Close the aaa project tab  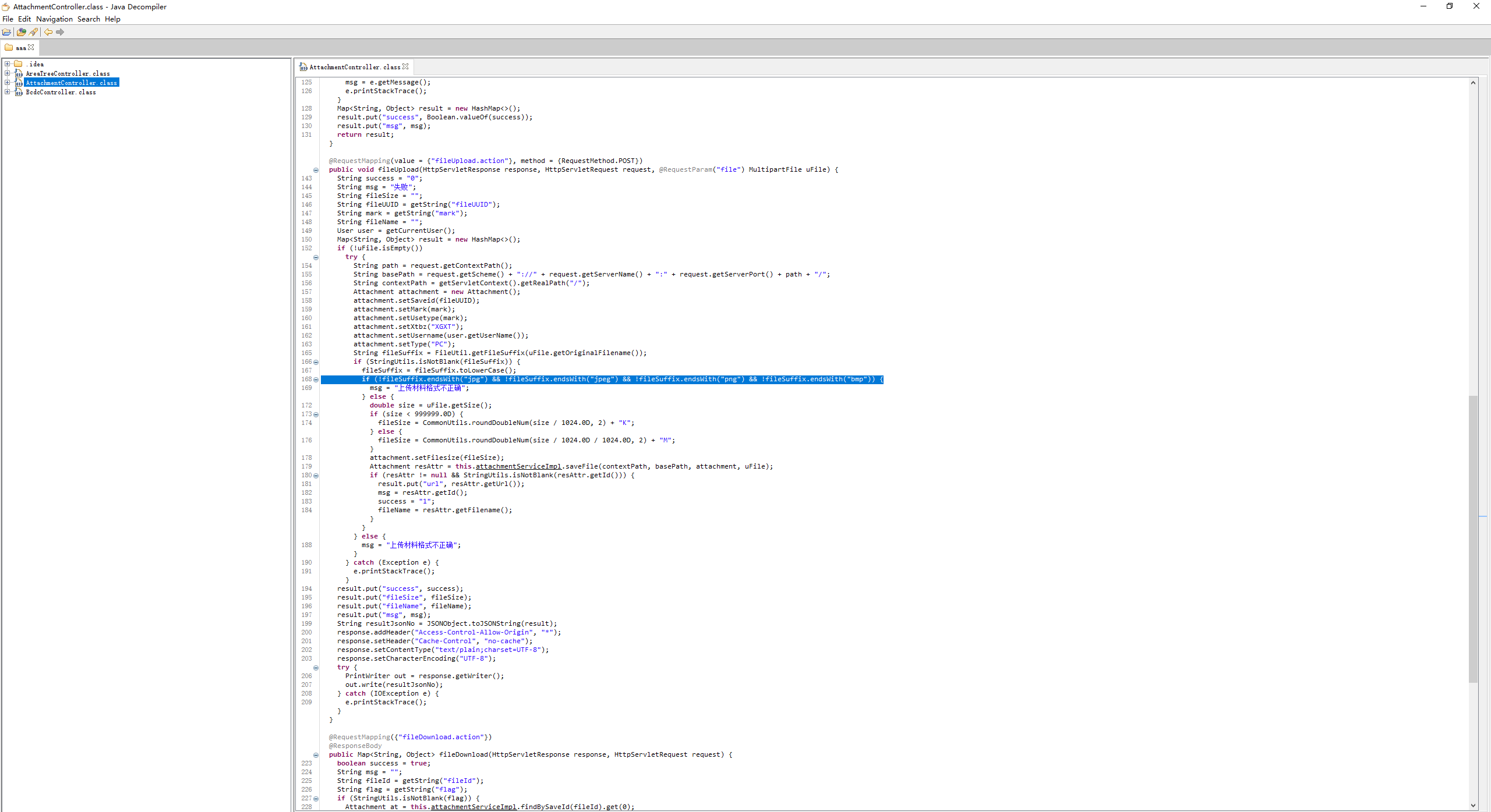click(31, 47)
